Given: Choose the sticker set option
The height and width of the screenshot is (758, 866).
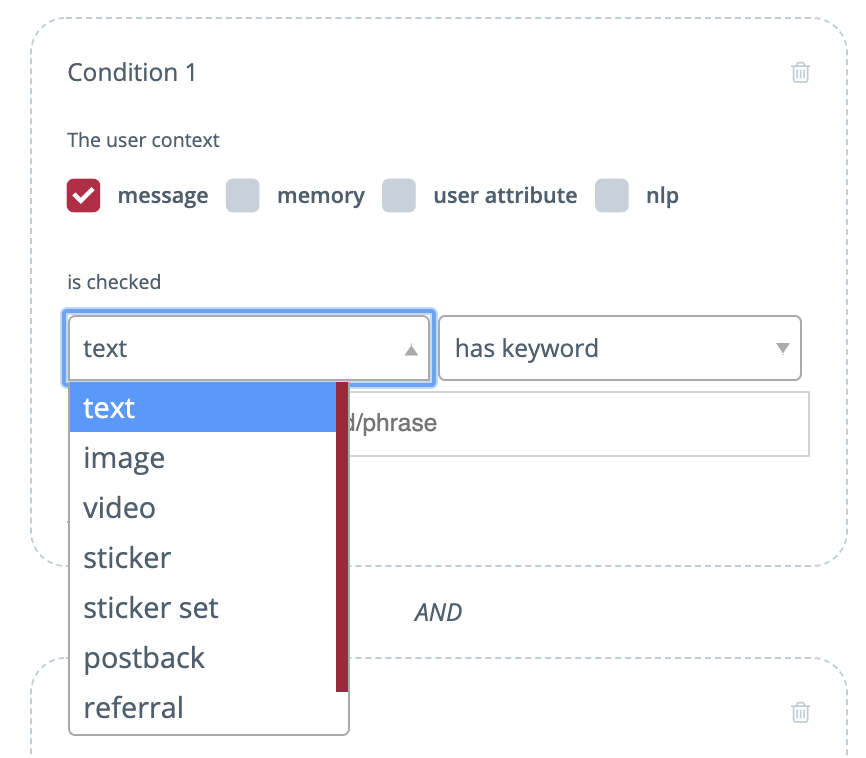Looking at the screenshot, I should tap(202, 608).
